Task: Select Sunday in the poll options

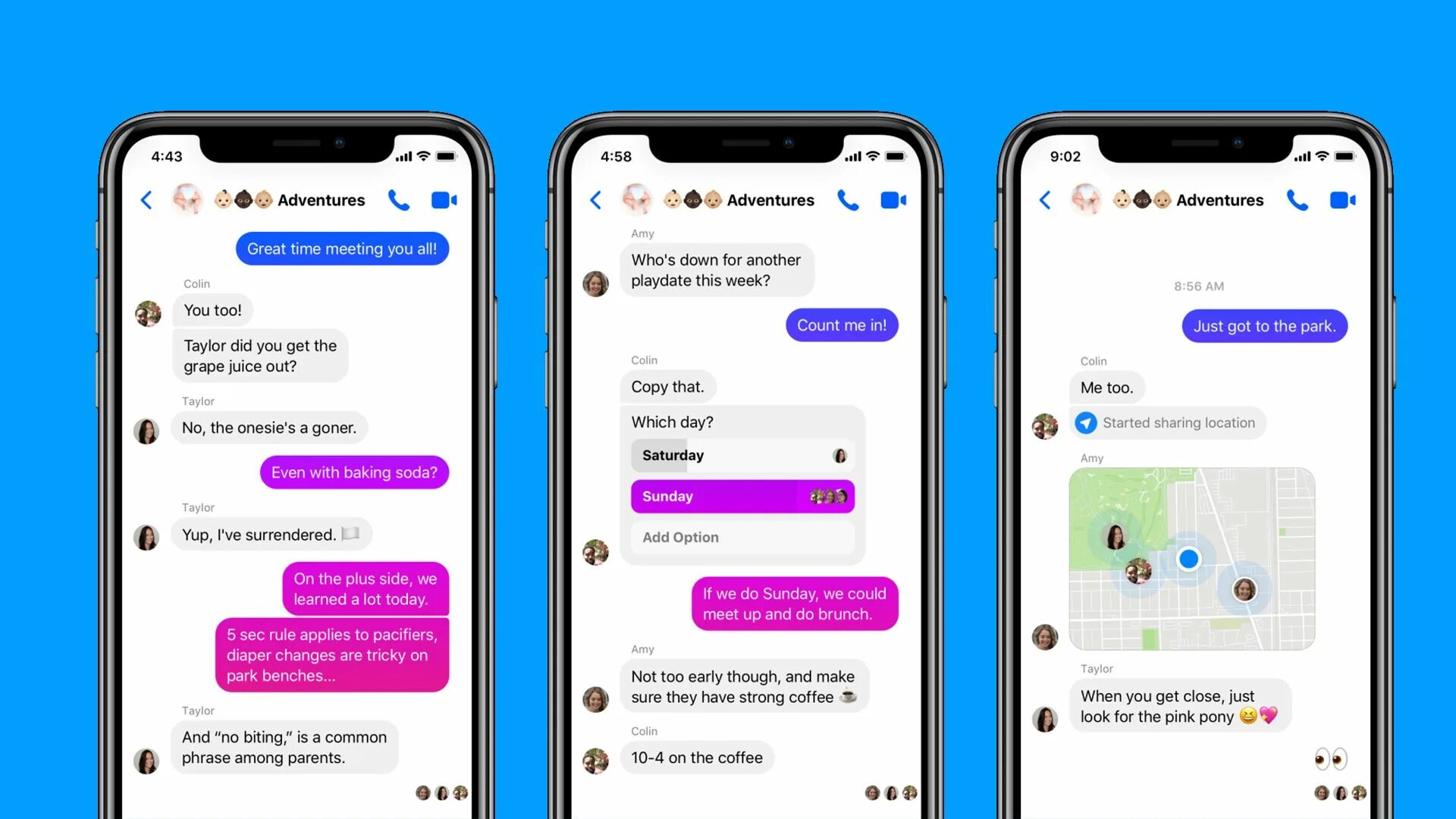Action: [742, 496]
